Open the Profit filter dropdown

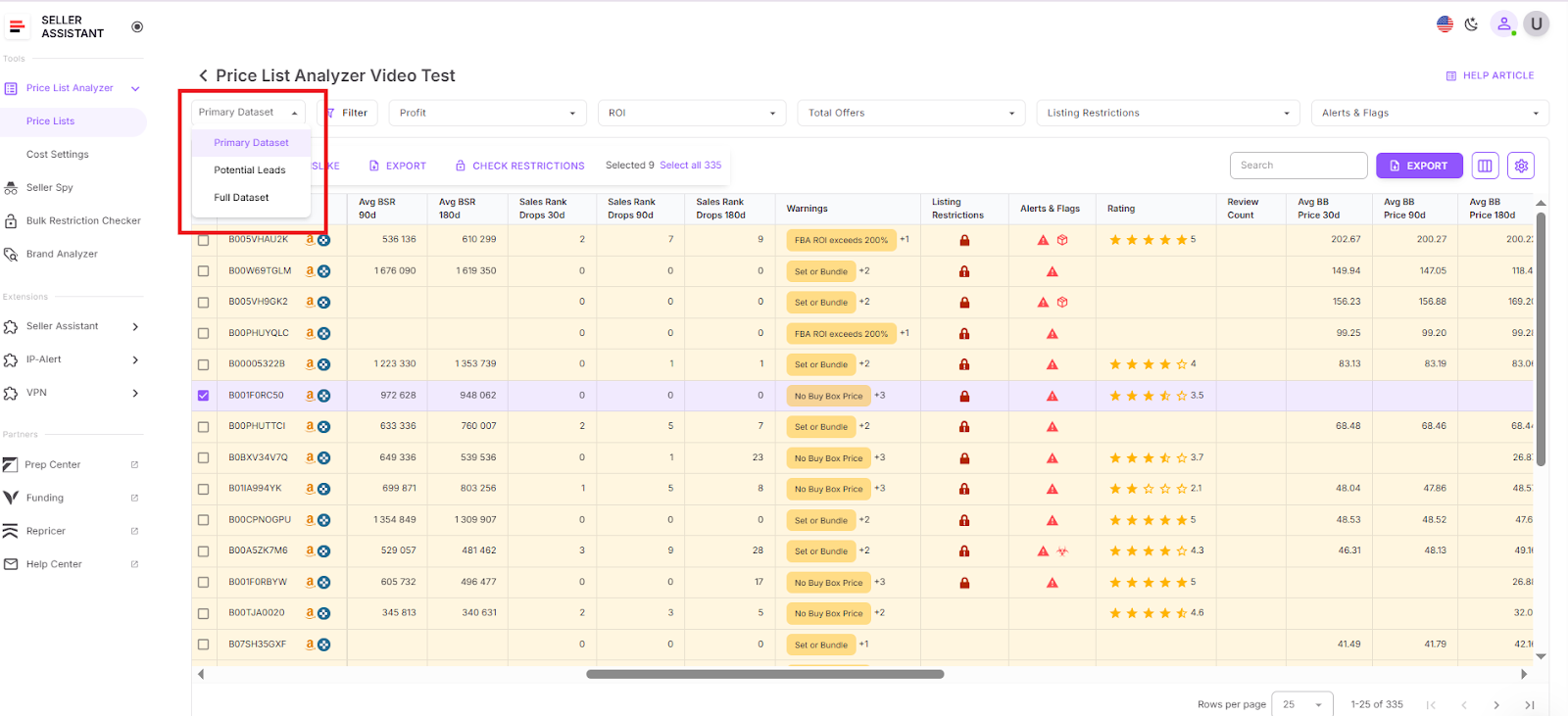coord(487,113)
